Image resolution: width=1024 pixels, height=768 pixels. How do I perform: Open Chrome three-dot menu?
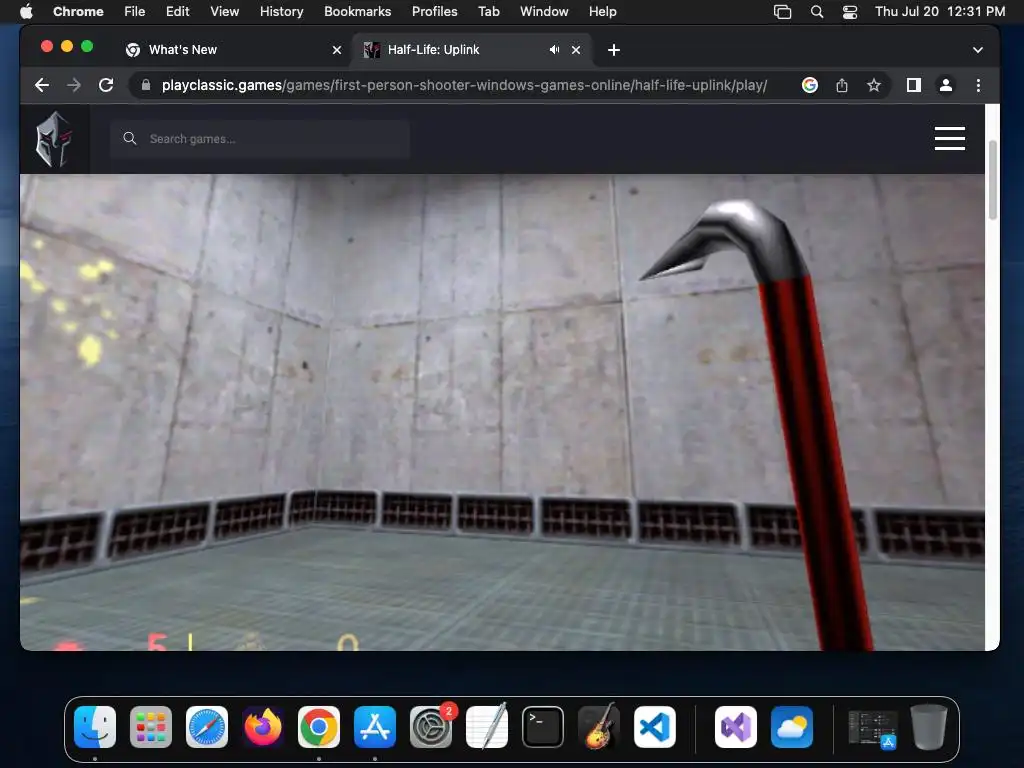click(978, 85)
